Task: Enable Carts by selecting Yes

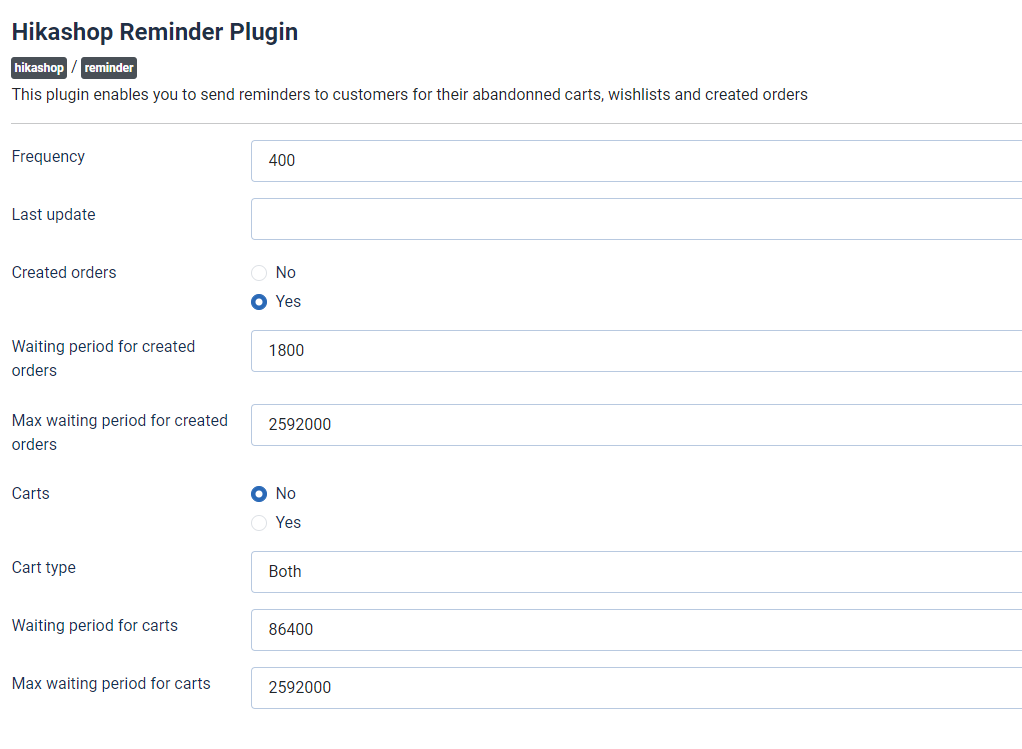Action: (259, 523)
